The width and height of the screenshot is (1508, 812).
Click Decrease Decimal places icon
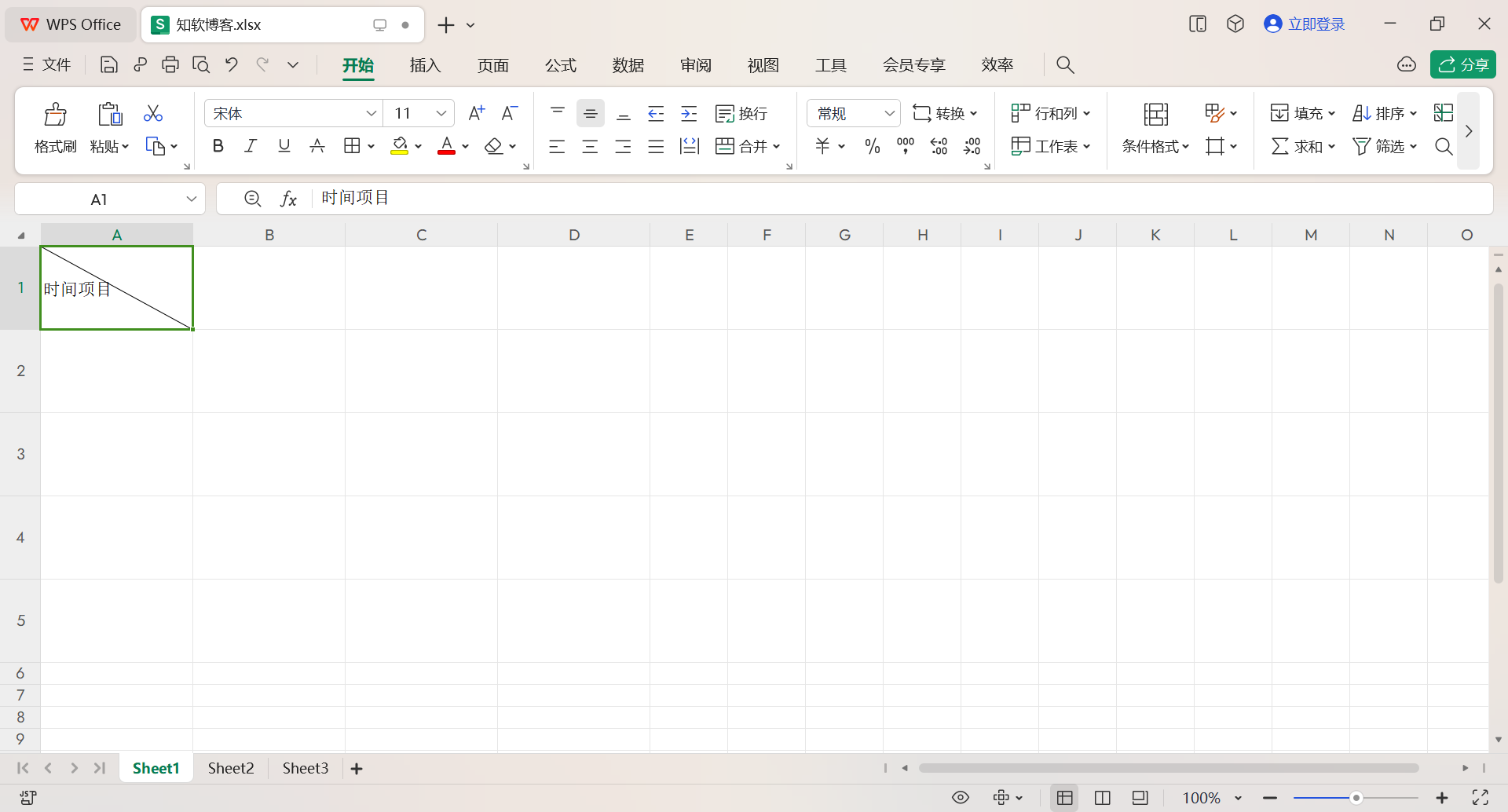tap(972, 146)
